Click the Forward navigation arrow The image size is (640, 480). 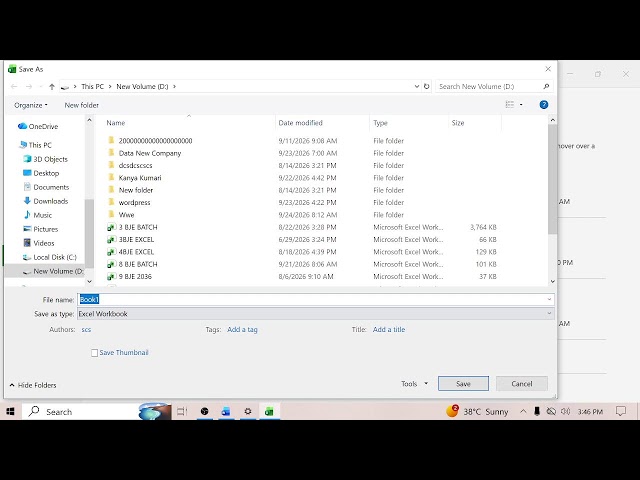(29, 87)
